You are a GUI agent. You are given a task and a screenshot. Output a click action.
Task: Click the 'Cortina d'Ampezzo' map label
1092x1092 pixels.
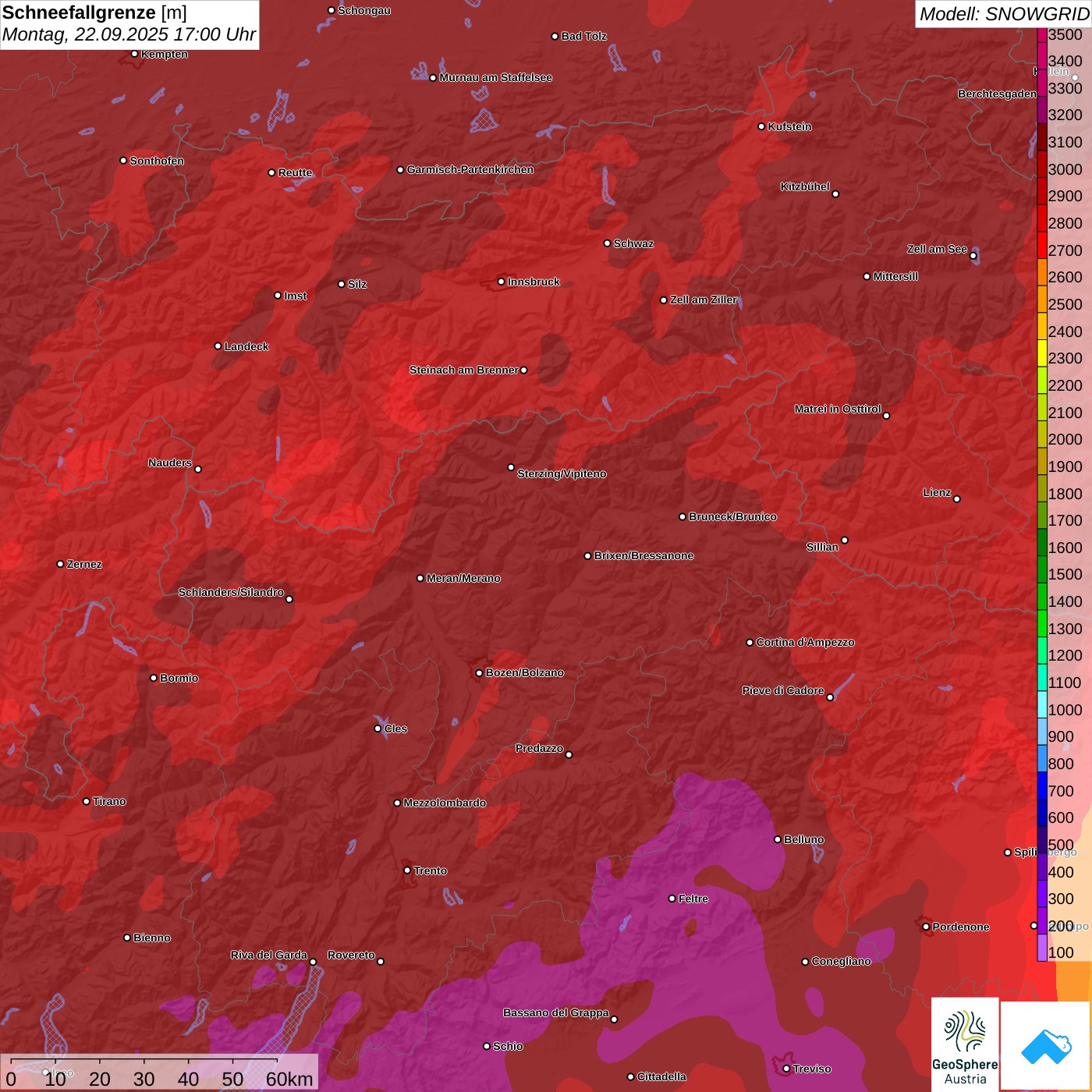pyautogui.click(x=805, y=643)
